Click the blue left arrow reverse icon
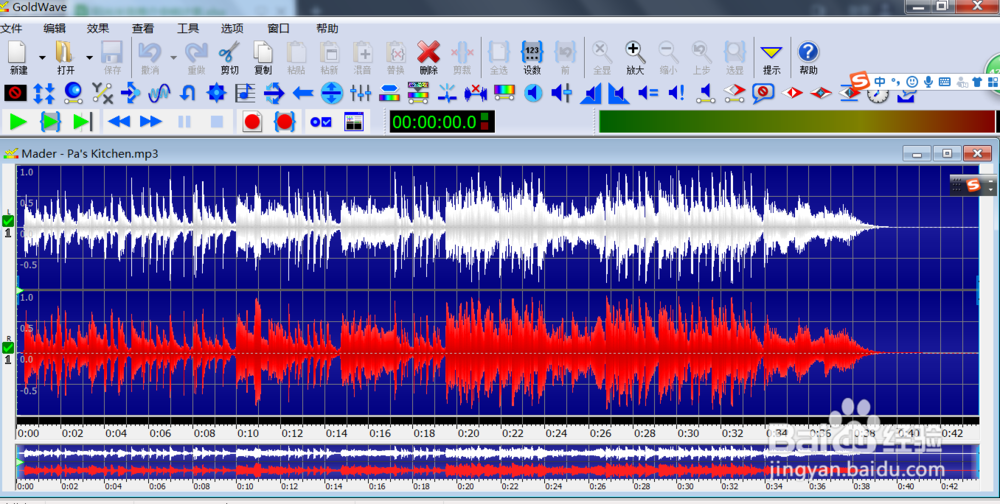The height and width of the screenshot is (504, 1000). pyautogui.click(x=302, y=93)
